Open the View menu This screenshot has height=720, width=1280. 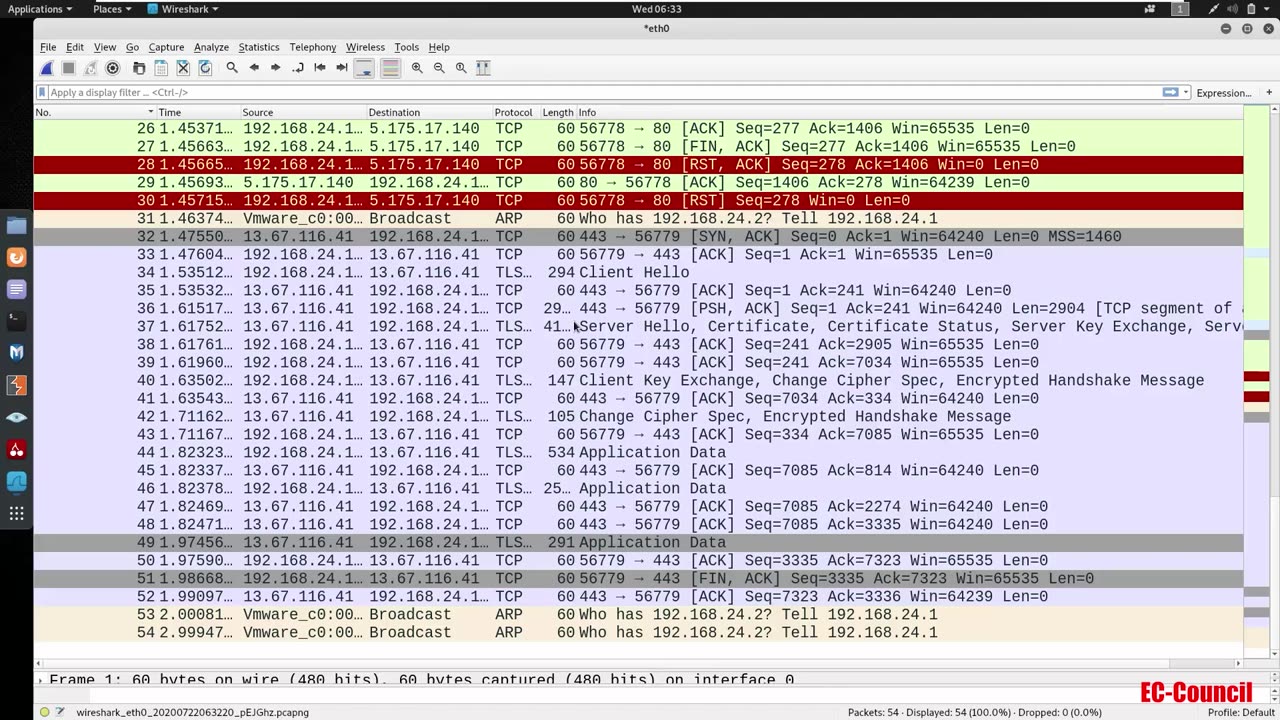coord(105,47)
